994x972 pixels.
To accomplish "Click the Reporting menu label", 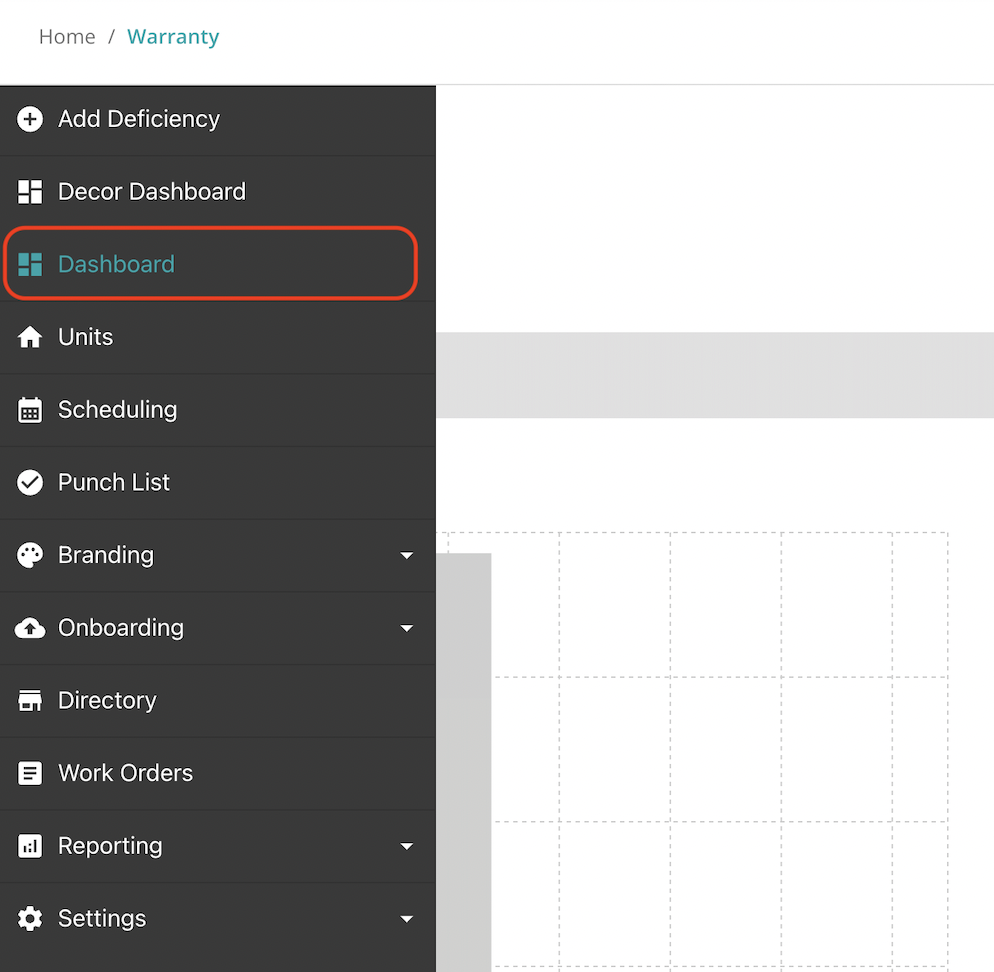I will coord(110,846).
